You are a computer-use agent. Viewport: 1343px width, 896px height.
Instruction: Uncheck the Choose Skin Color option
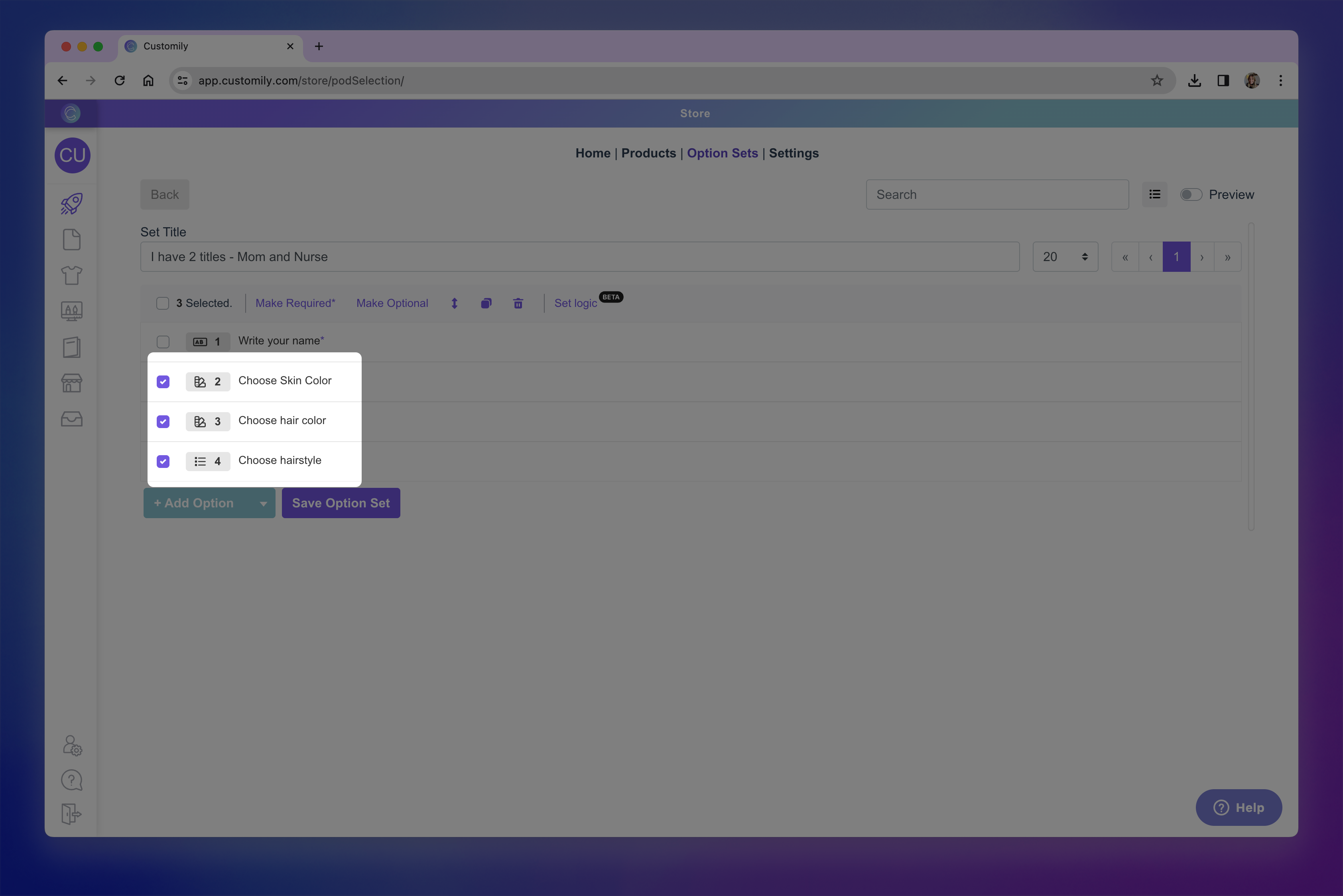tap(163, 381)
